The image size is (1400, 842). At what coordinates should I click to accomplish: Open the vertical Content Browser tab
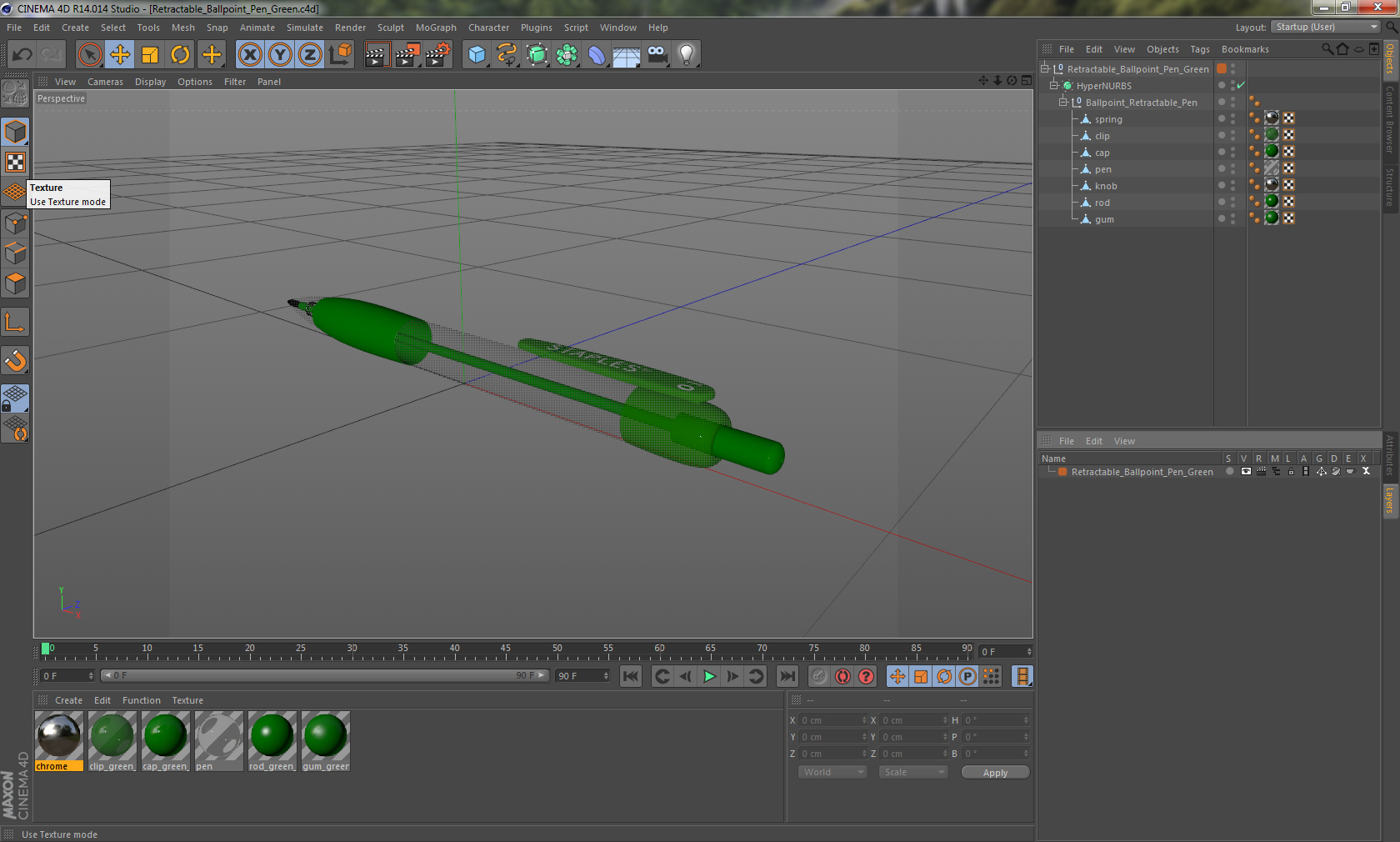[1390, 119]
